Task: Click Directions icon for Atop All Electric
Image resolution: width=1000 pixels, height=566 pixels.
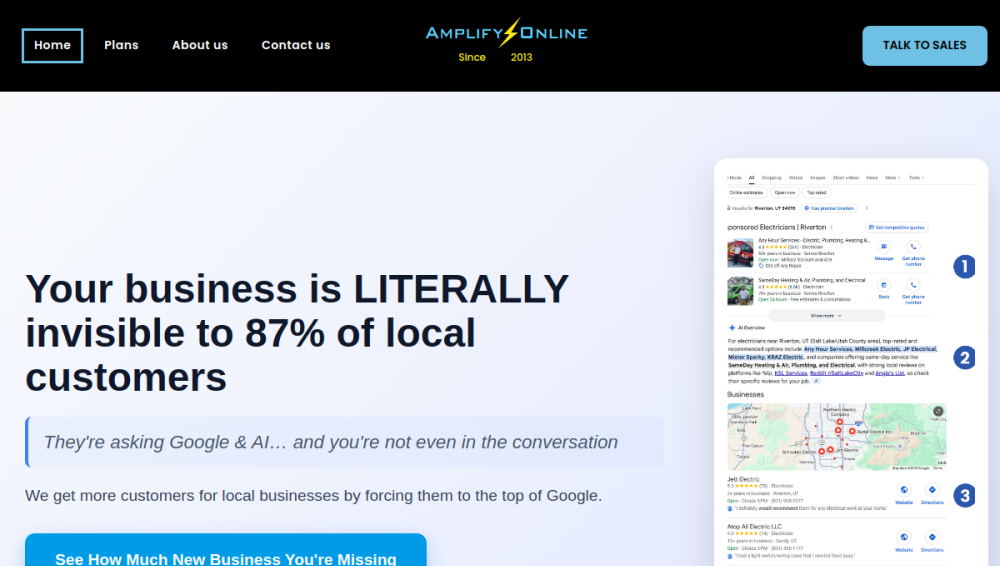Action: [x=932, y=537]
